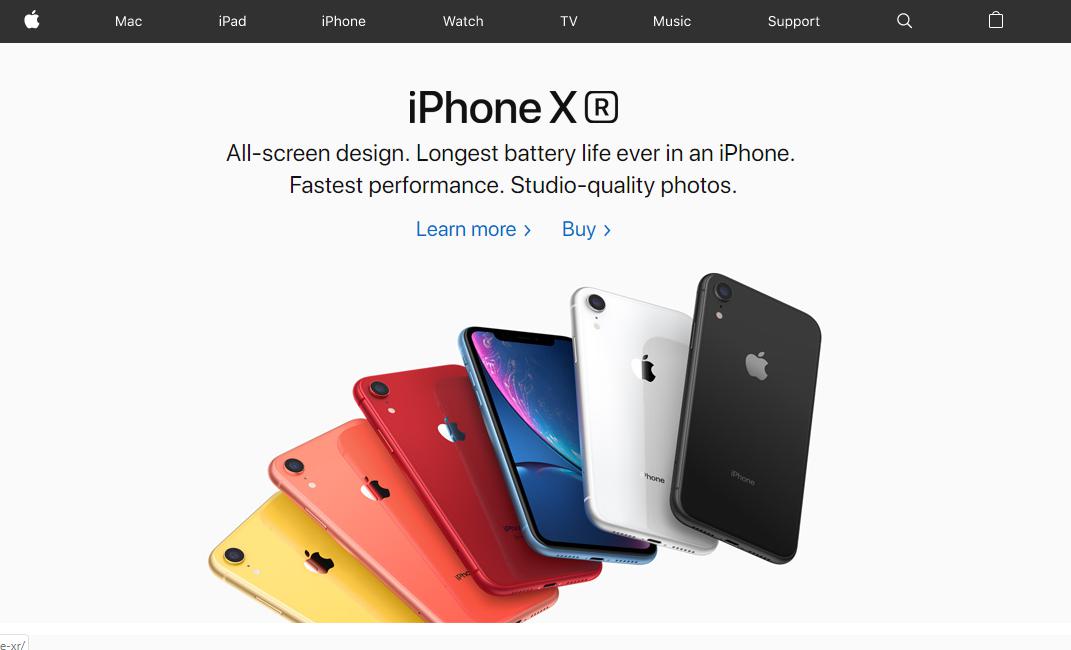Click the XR badge in the headline
Viewport: 1071px width, 650px height.
pyautogui.click(x=601, y=107)
